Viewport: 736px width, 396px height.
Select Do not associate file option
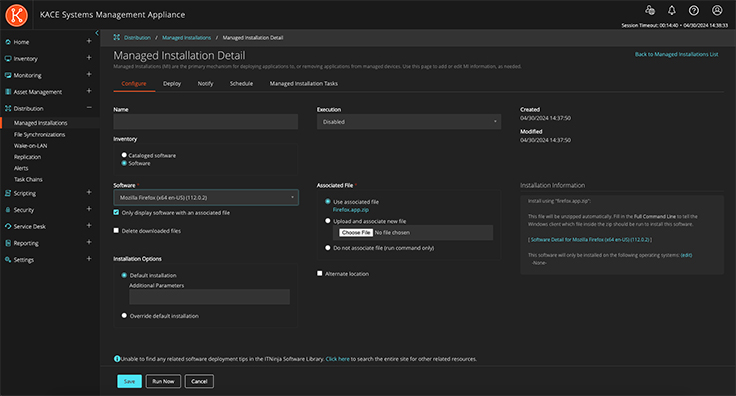[x=328, y=248]
